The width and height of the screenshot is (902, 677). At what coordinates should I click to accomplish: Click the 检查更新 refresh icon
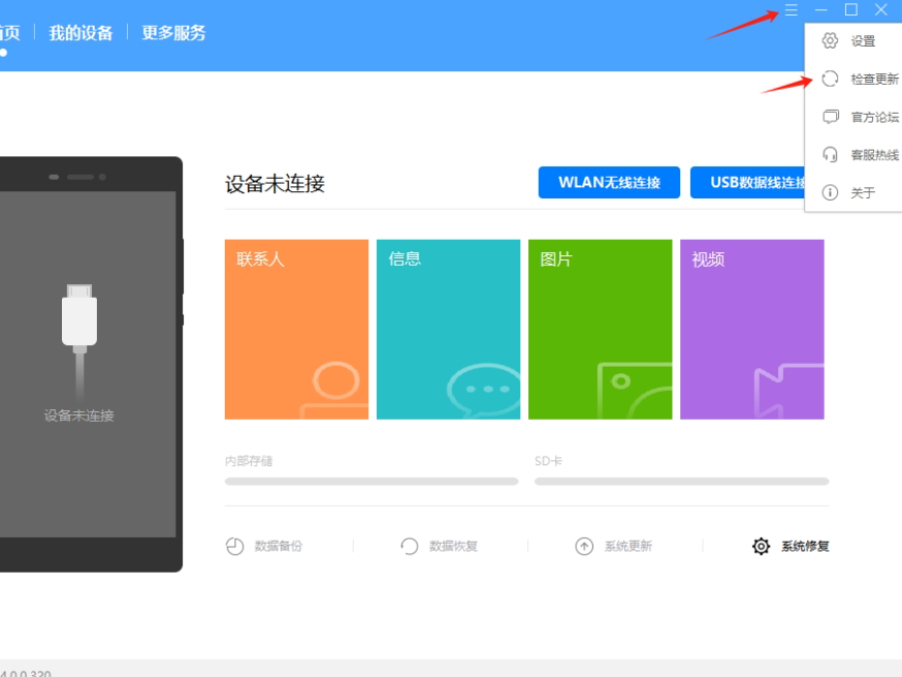(x=829, y=79)
